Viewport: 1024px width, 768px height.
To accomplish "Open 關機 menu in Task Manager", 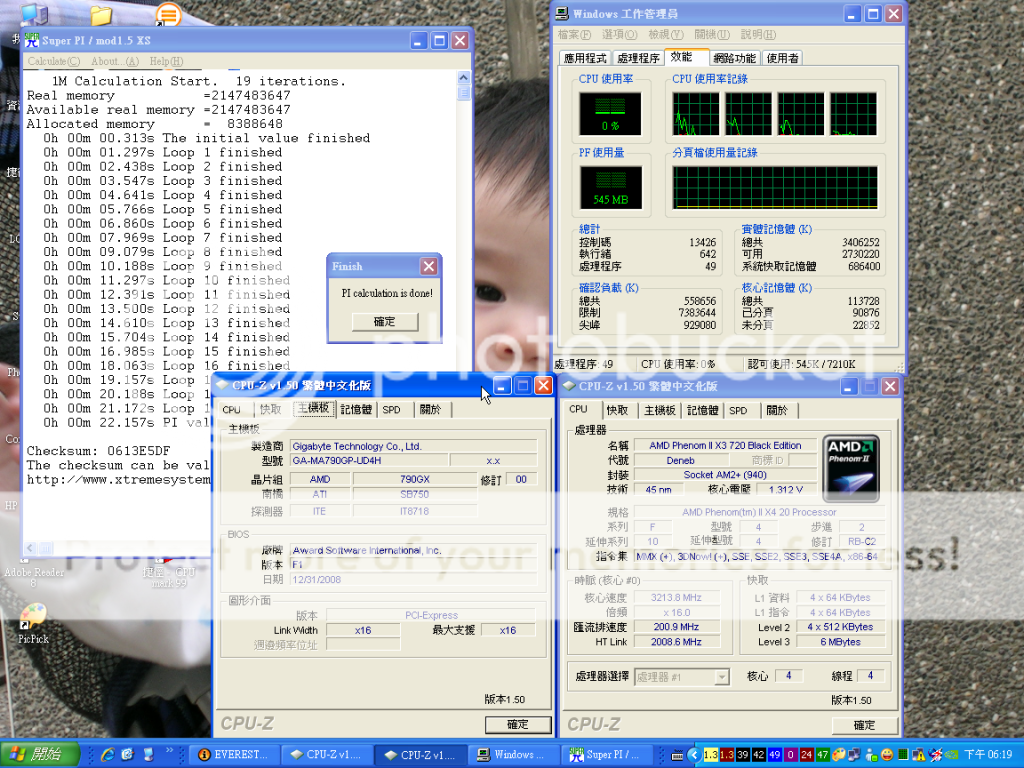I will [712, 35].
